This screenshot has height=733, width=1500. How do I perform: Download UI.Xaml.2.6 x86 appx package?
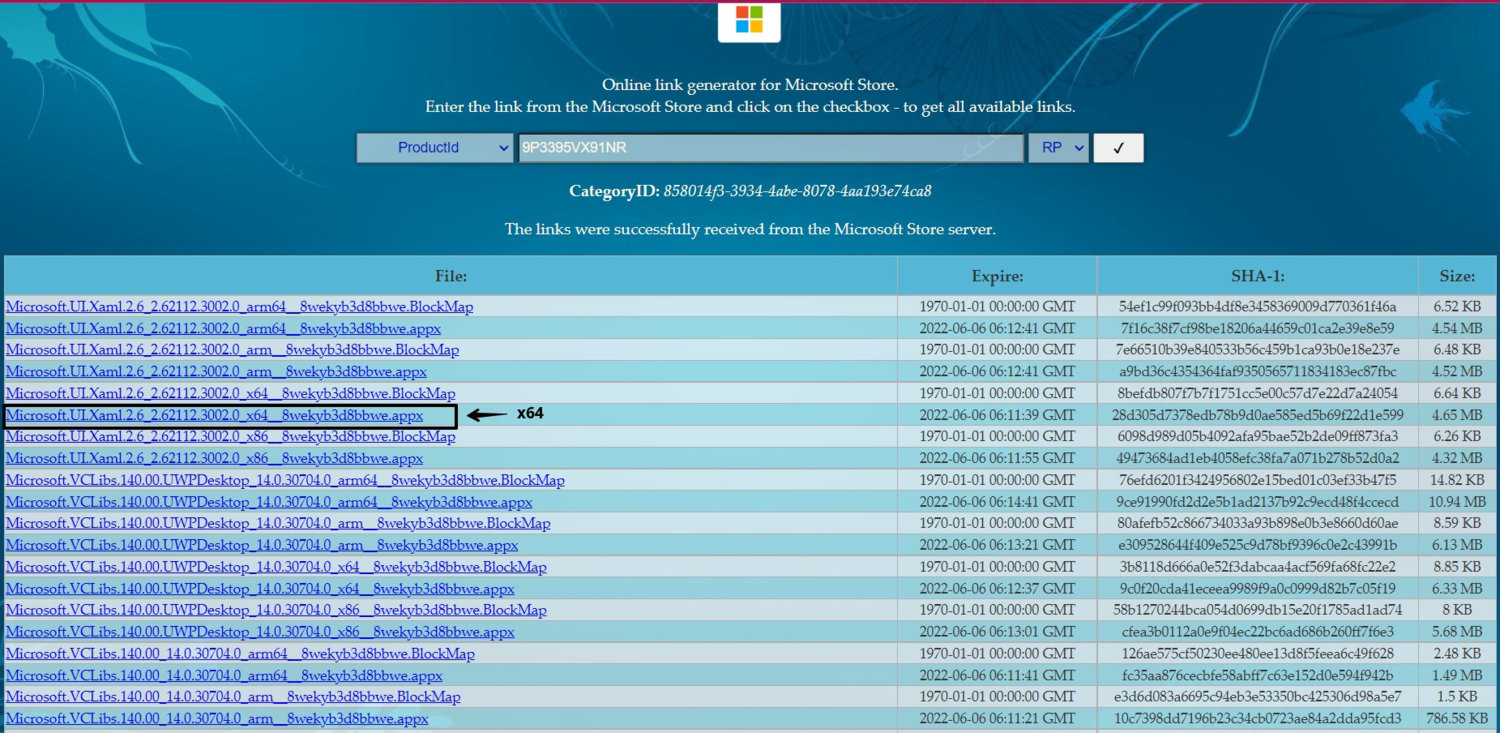[x=214, y=458]
